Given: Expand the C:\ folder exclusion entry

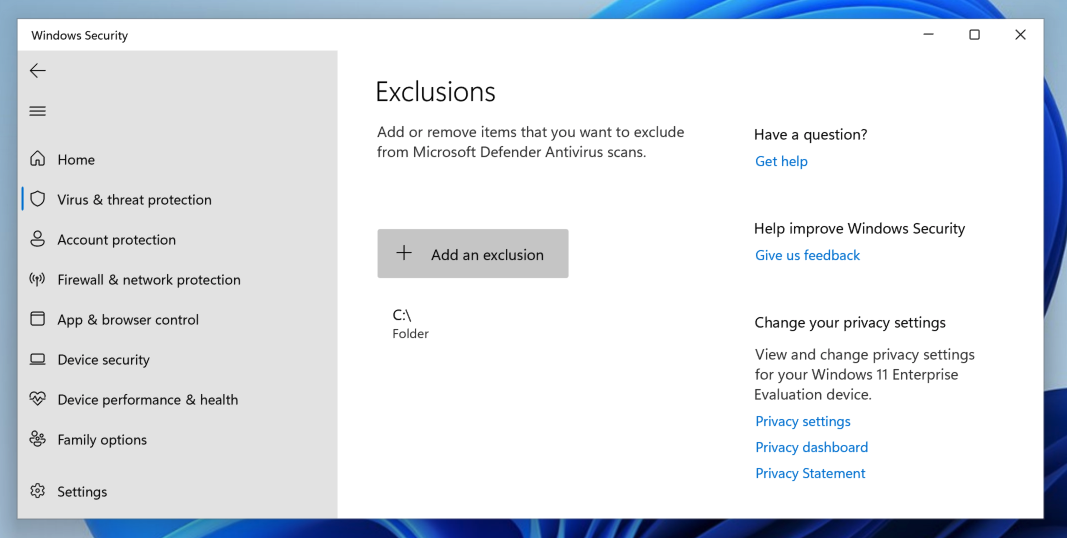Looking at the screenshot, I should [410, 323].
